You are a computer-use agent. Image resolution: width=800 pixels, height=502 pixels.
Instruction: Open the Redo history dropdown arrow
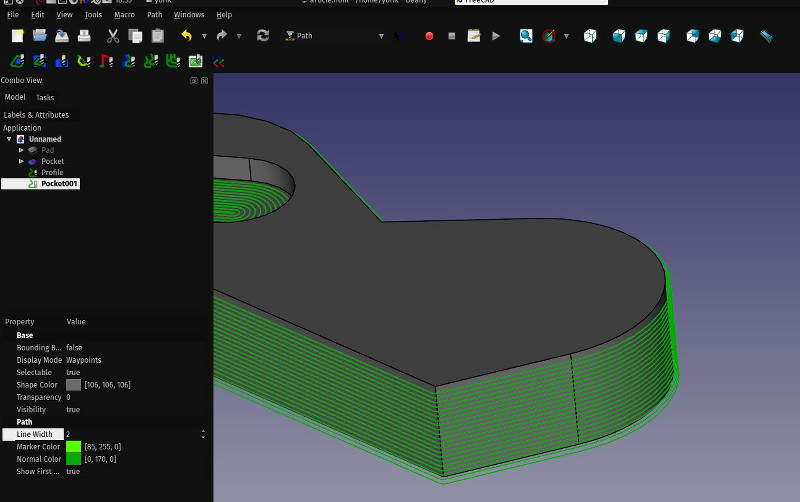[x=239, y=36]
